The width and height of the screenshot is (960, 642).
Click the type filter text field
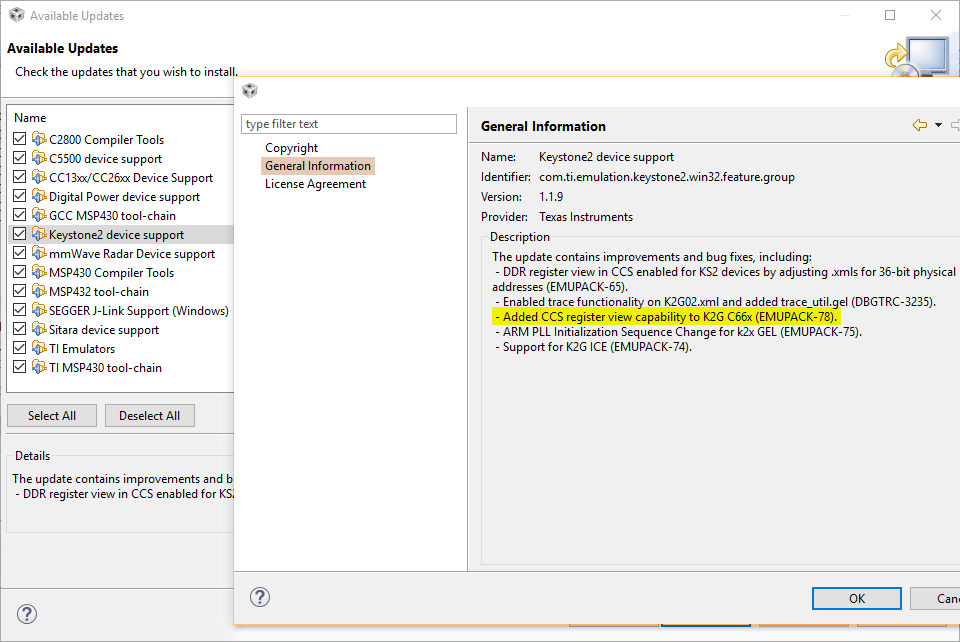(348, 123)
